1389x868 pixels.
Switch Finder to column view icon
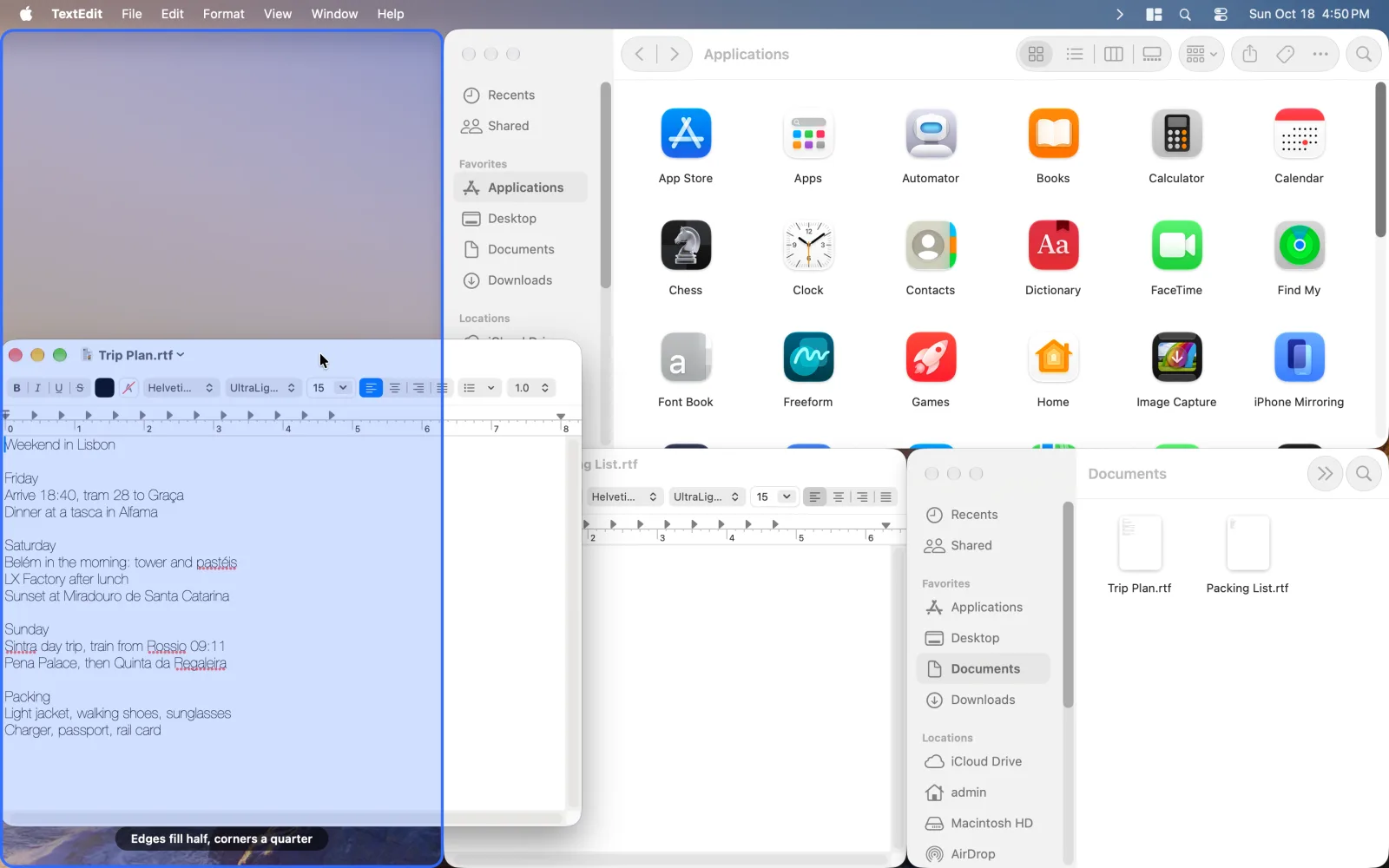click(x=1113, y=54)
